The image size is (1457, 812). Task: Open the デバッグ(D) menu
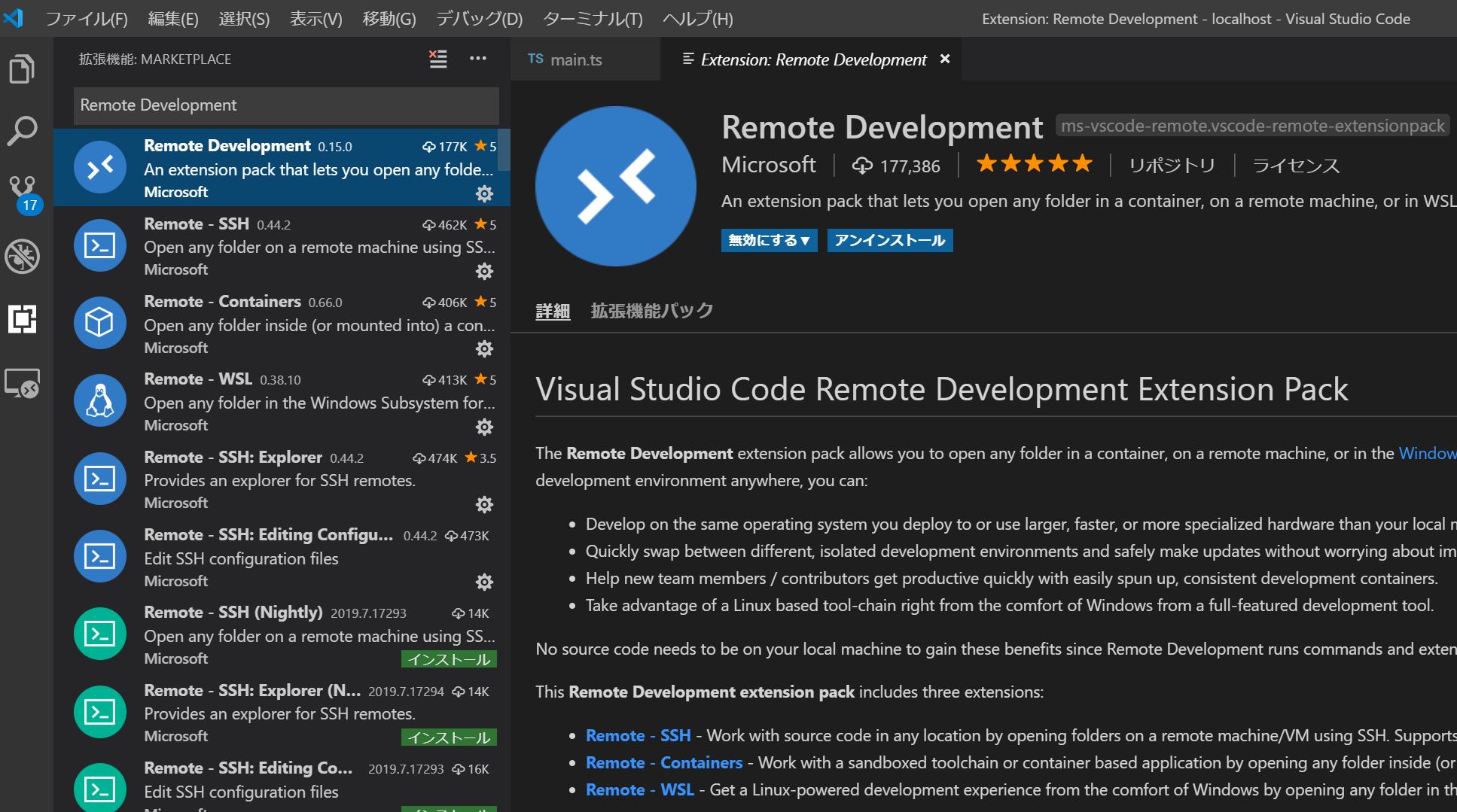pyautogui.click(x=479, y=19)
